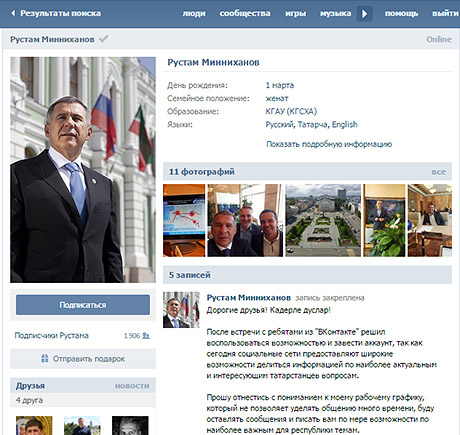Show all photos via все link
Screen dimensions: 460x435
tap(439, 172)
